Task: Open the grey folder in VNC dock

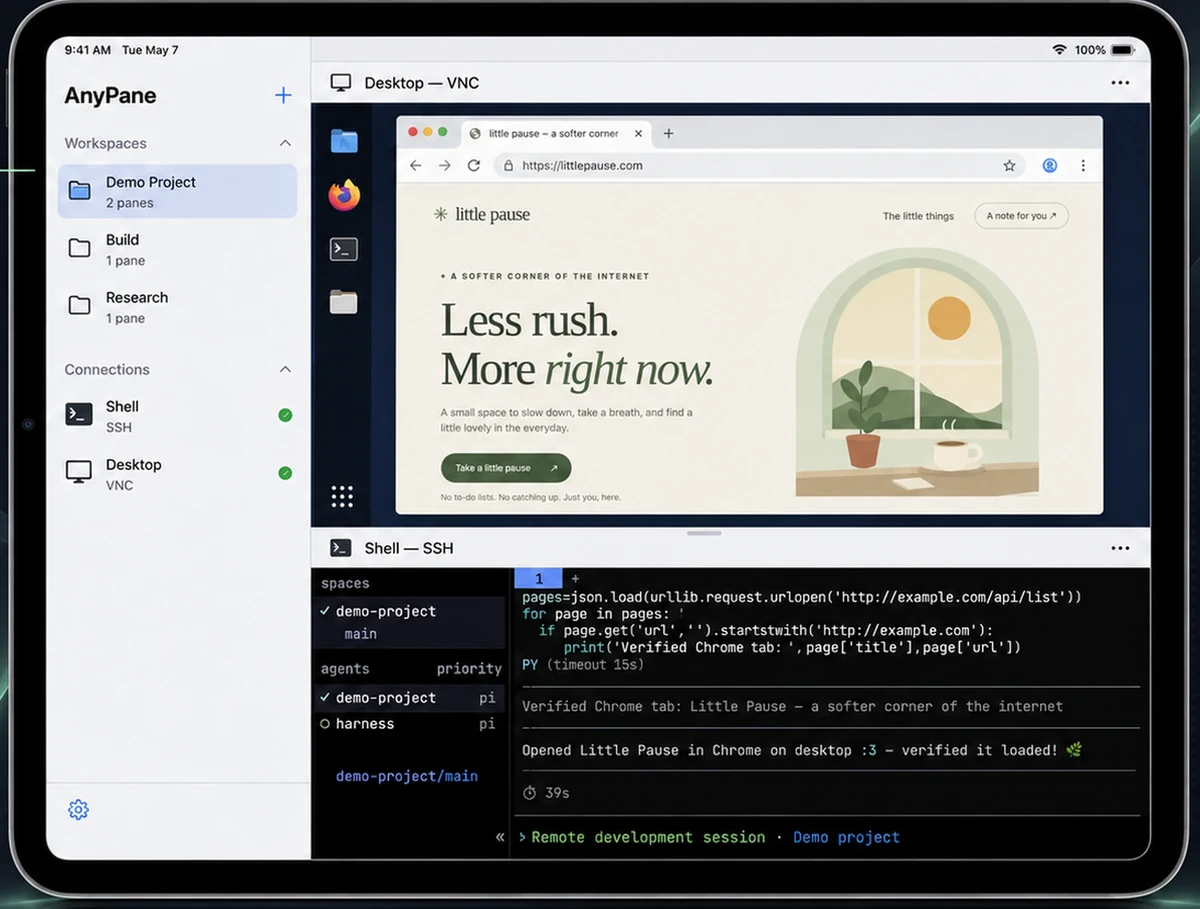Action: pyautogui.click(x=344, y=302)
